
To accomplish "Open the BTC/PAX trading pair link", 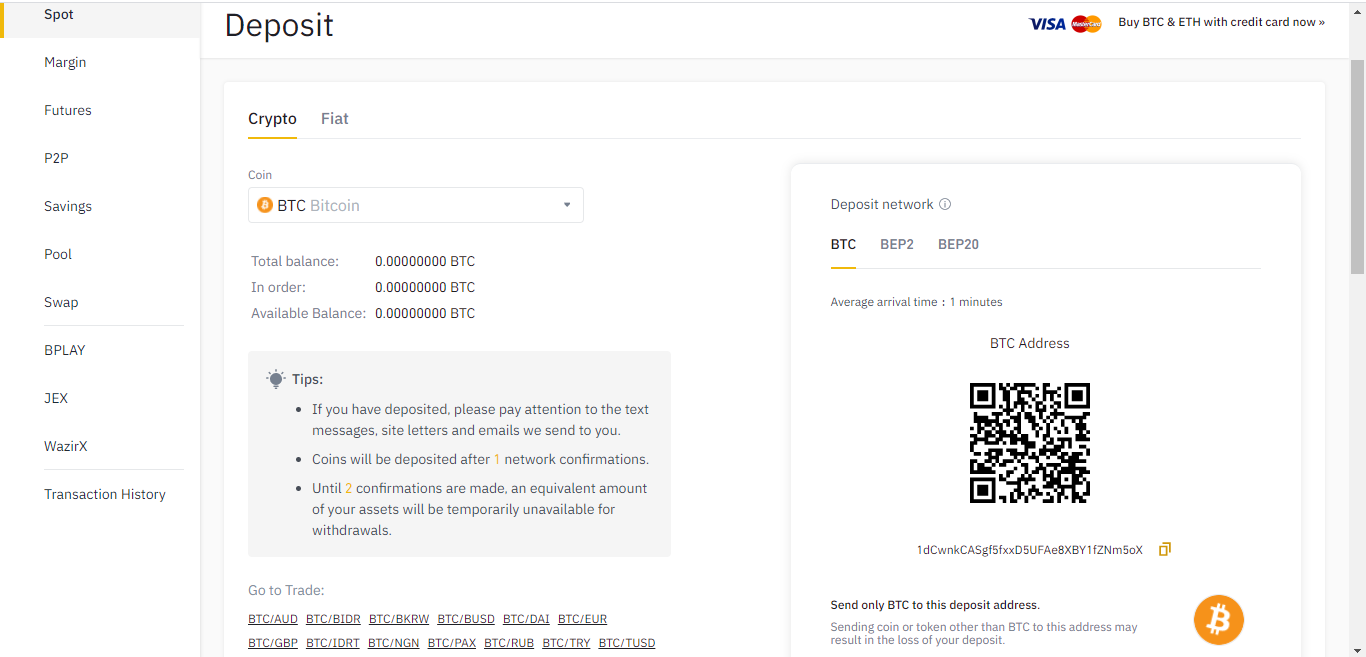I will (452, 643).
